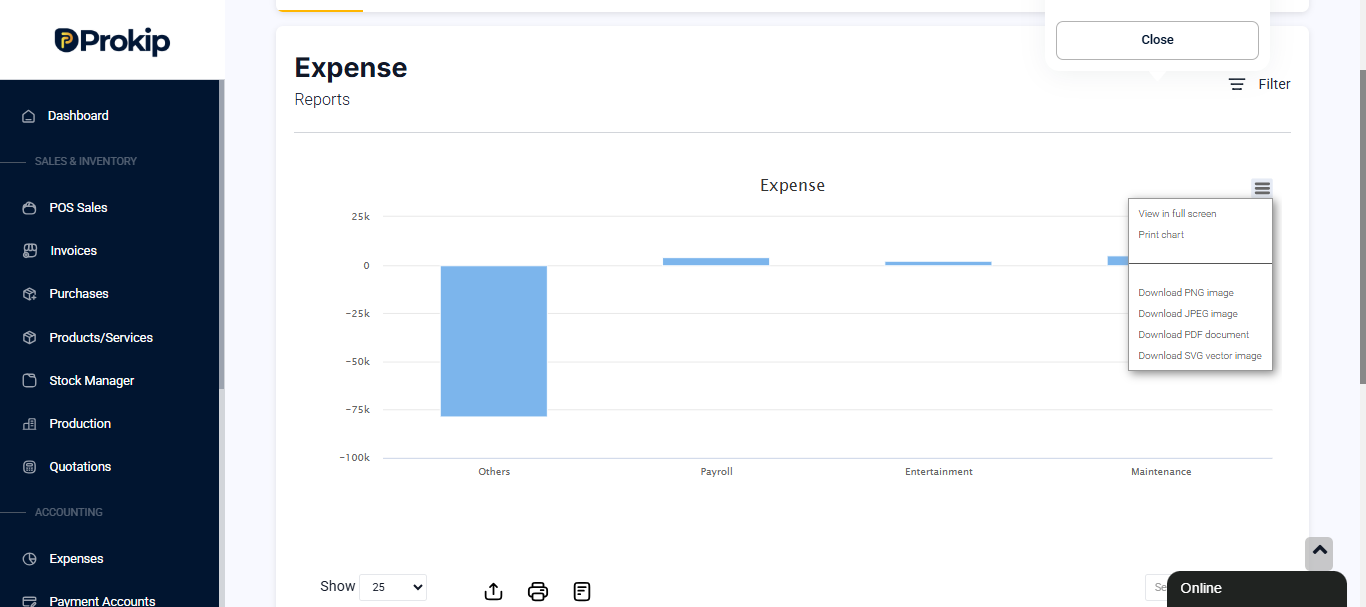Click the Dashboard home icon
The width and height of the screenshot is (1366, 607).
[x=29, y=116]
